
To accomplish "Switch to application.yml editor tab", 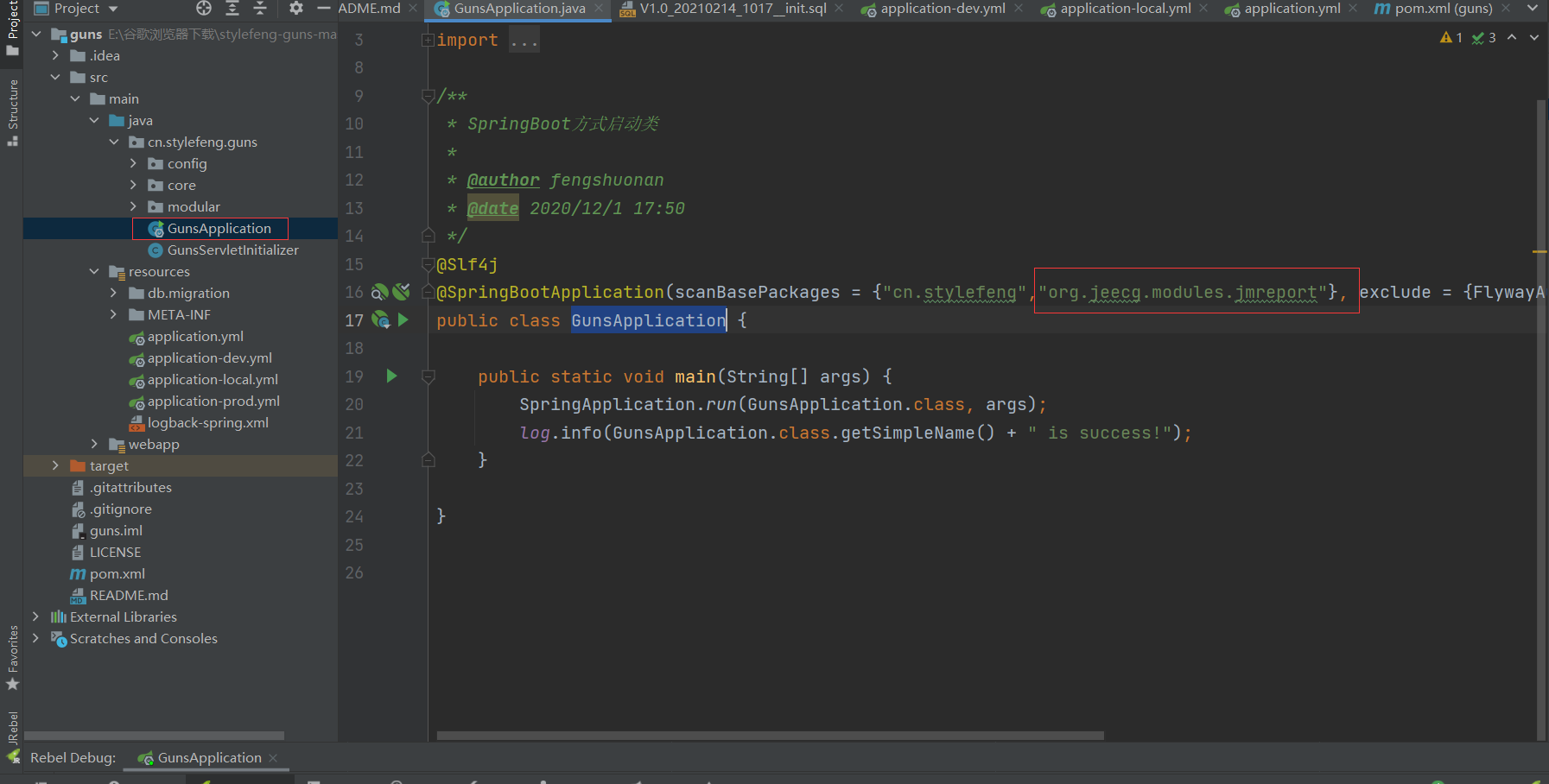I will [1292, 9].
